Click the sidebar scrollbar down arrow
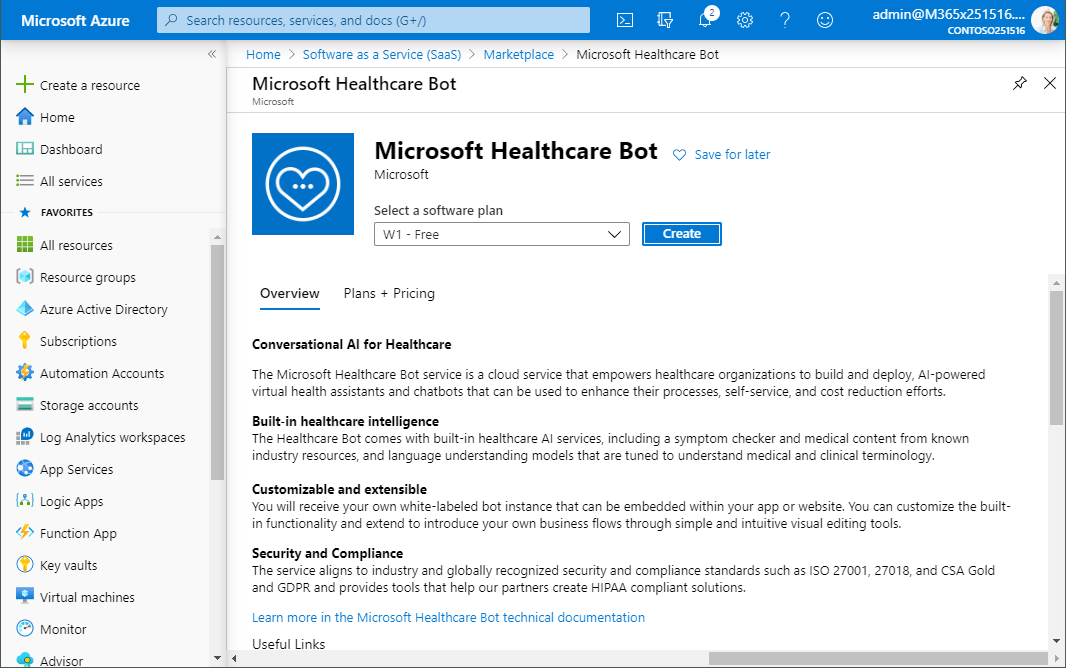 click(218, 658)
